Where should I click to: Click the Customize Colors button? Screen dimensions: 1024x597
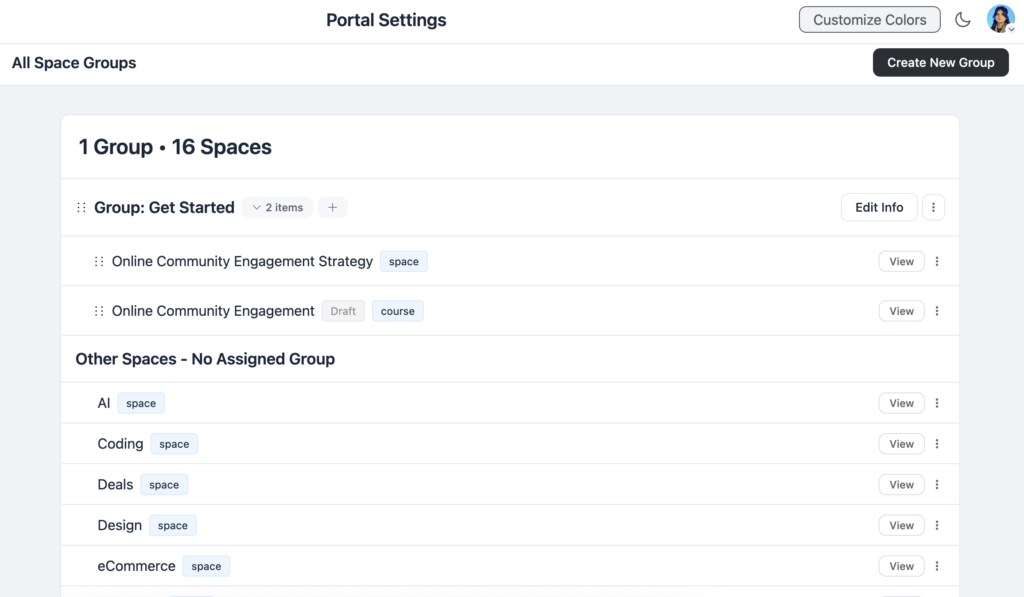pyautogui.click(x=869, y=20)
